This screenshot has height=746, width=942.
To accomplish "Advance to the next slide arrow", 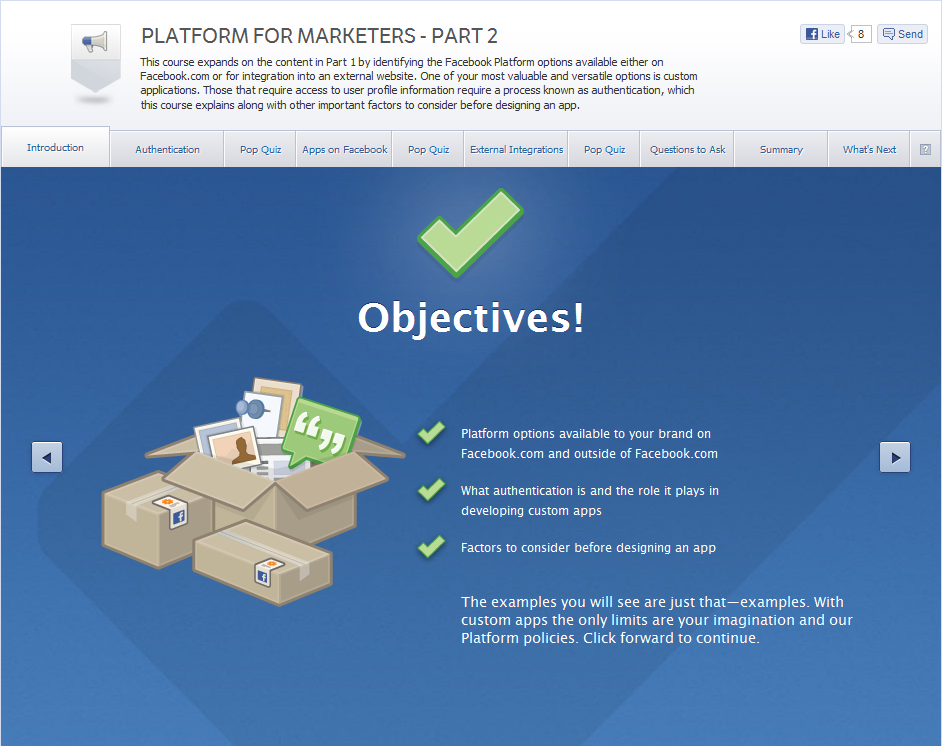I will tap(895, 457).
